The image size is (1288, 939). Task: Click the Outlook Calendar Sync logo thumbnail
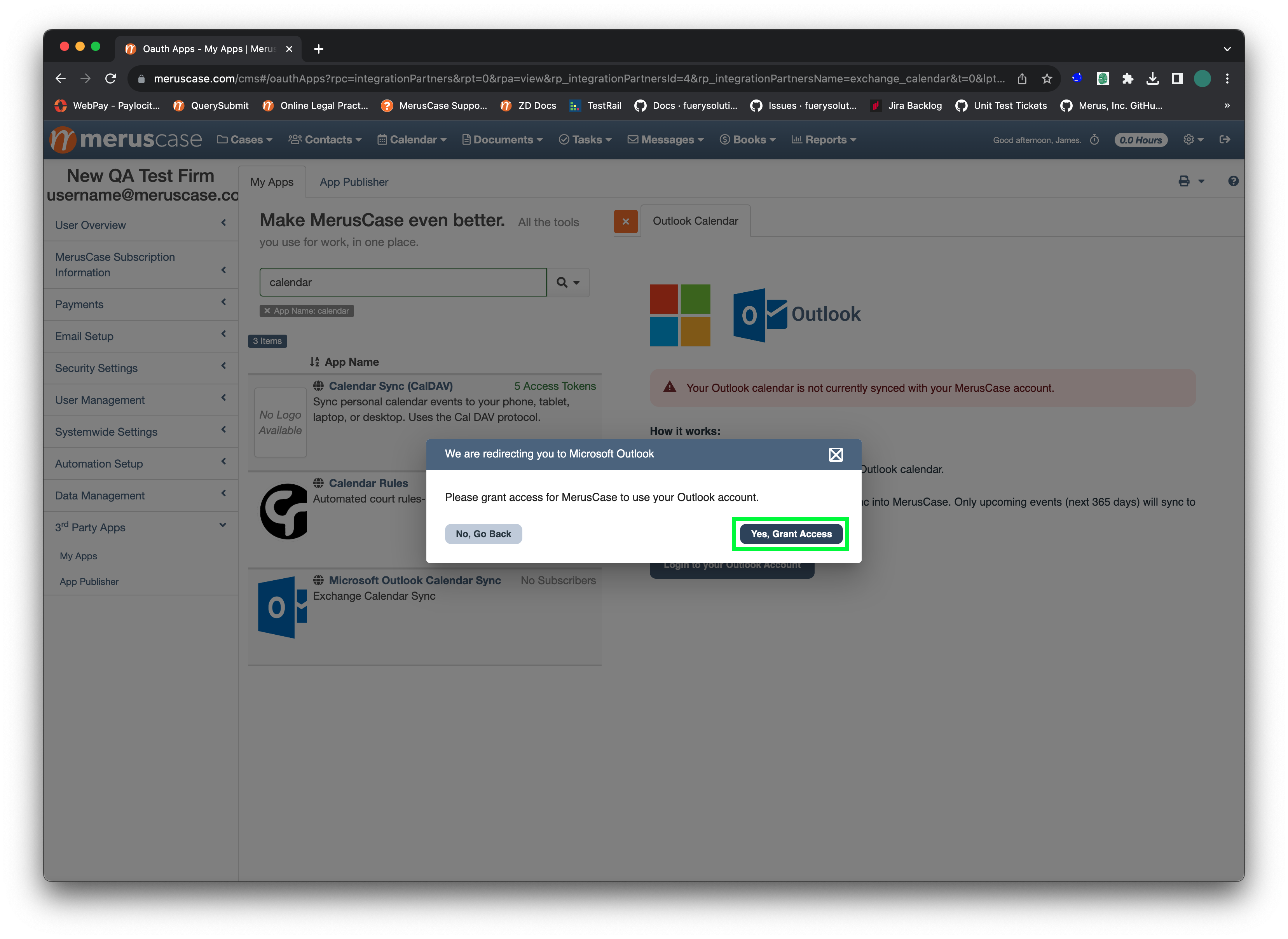tap(282, 607)
